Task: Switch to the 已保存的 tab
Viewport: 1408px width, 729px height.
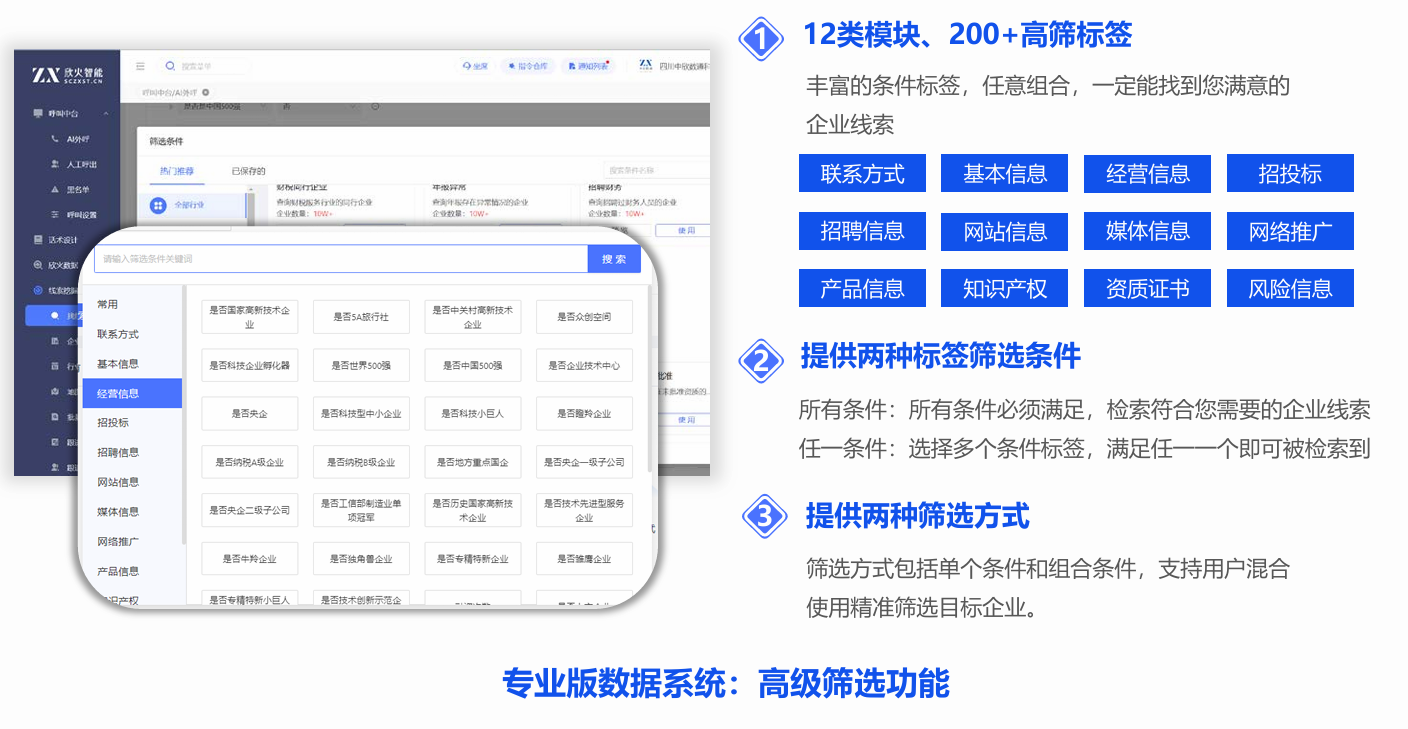Action: coord(249,171)
